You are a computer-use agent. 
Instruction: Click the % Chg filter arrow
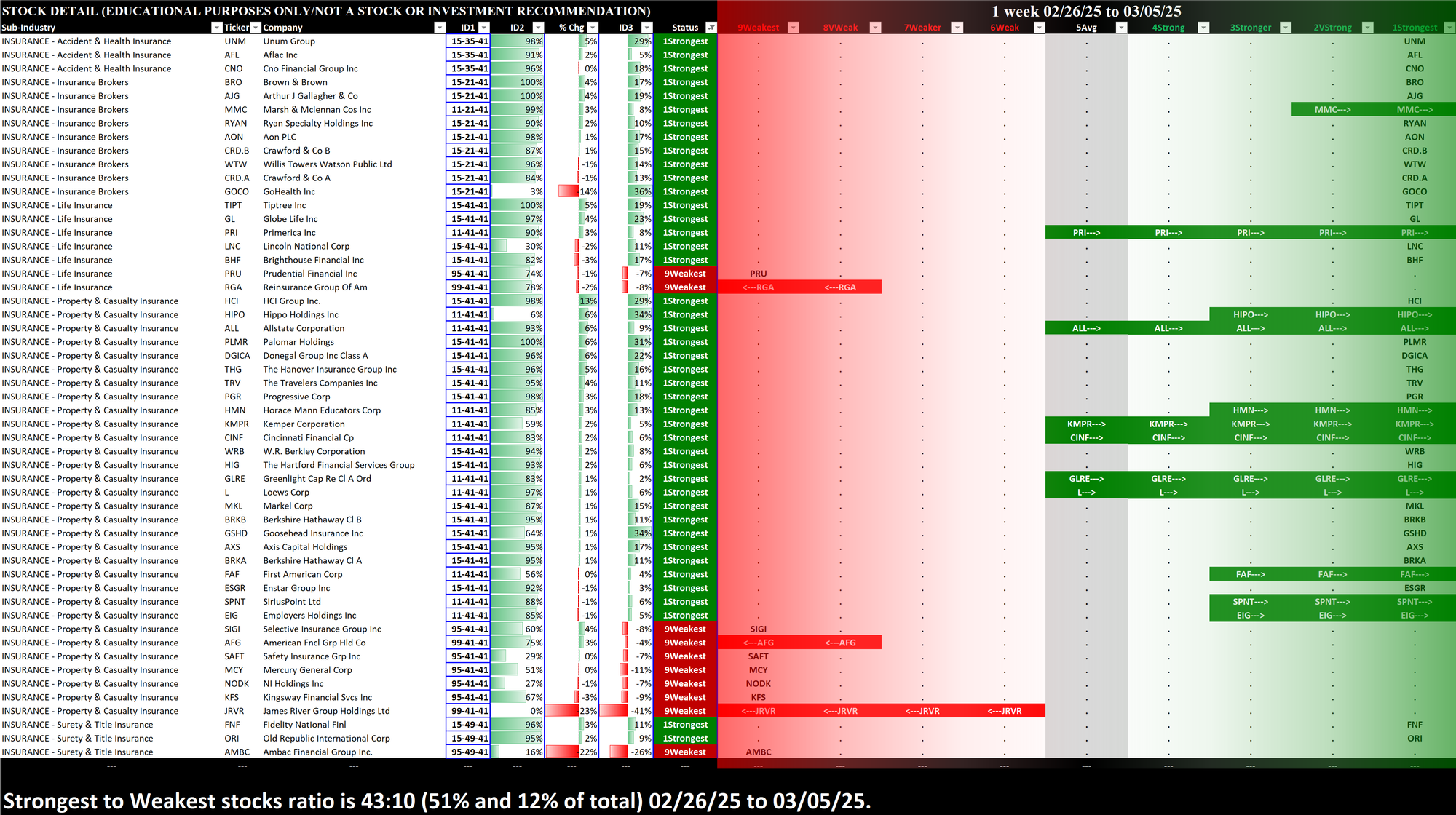click(x=593, y=28)
